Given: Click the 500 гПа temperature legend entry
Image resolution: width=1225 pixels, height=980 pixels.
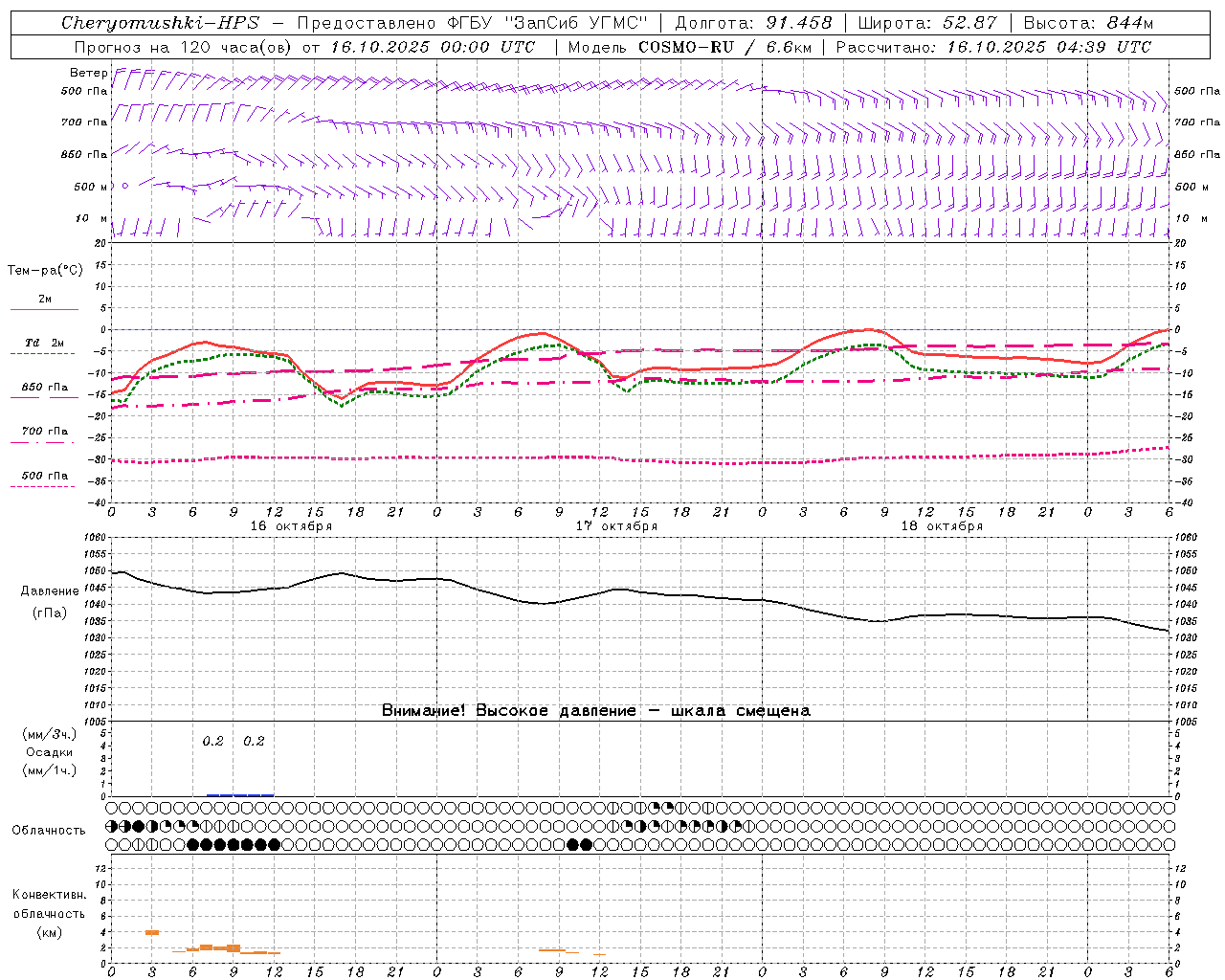Looking at the screenshot, I should [44, 476].
